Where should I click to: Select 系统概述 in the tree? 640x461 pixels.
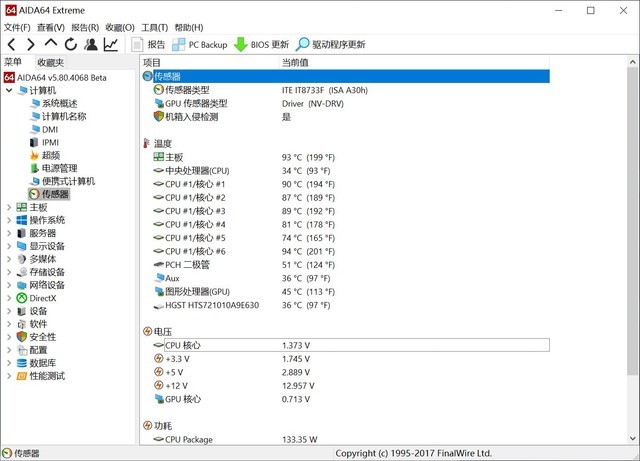point(53,103)
